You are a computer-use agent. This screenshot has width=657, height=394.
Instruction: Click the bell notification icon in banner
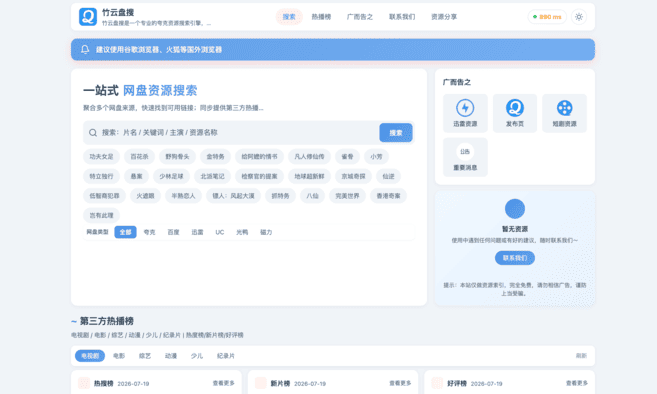click(85, 49)
